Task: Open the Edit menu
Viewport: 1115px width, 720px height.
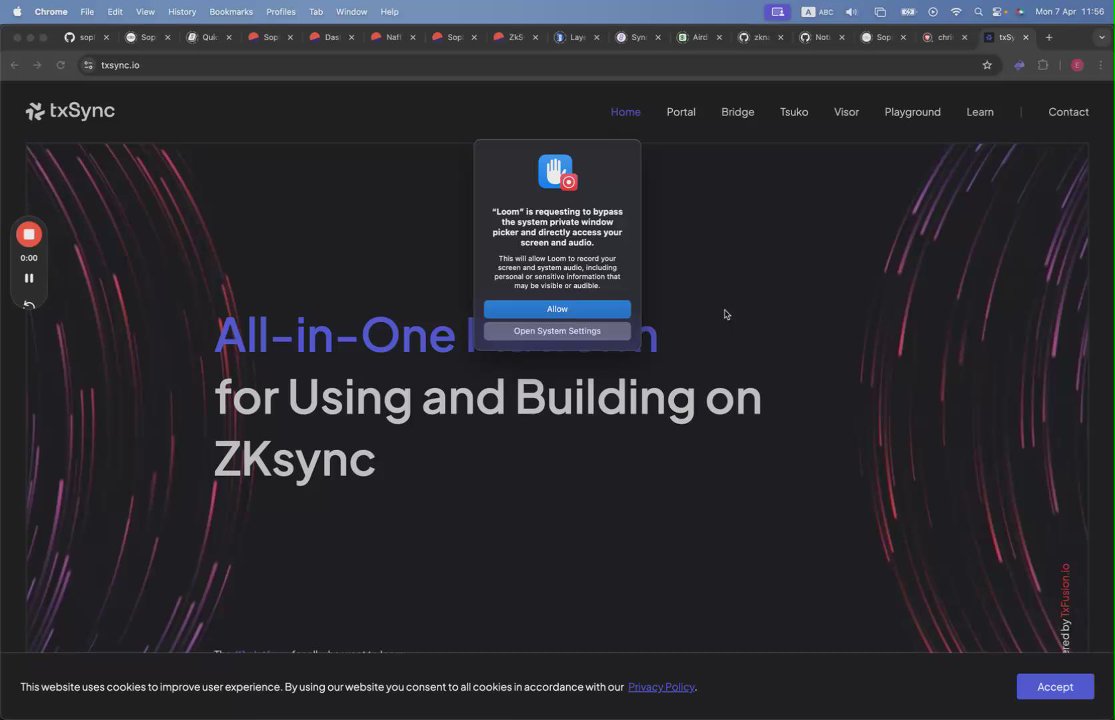Action: pos(114,11)
